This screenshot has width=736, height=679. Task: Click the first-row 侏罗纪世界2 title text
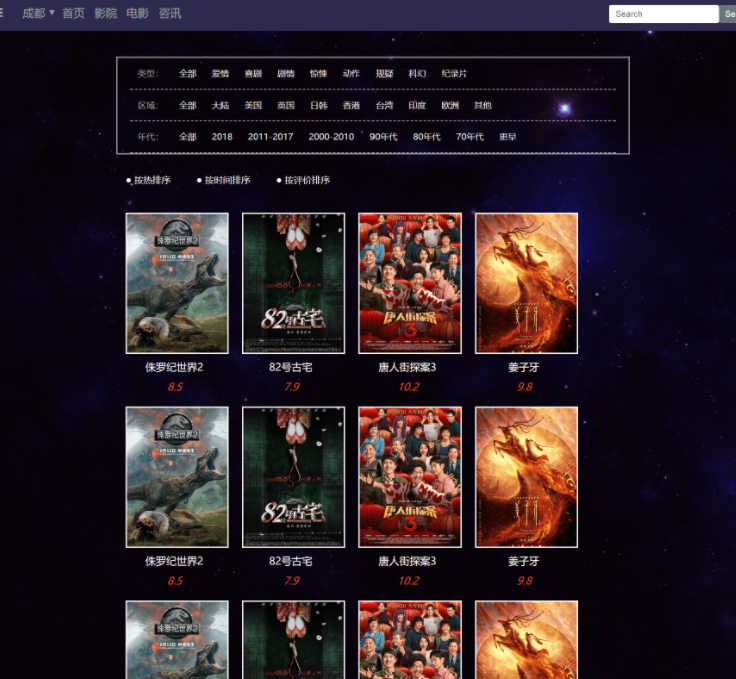(x=174, y=367)
